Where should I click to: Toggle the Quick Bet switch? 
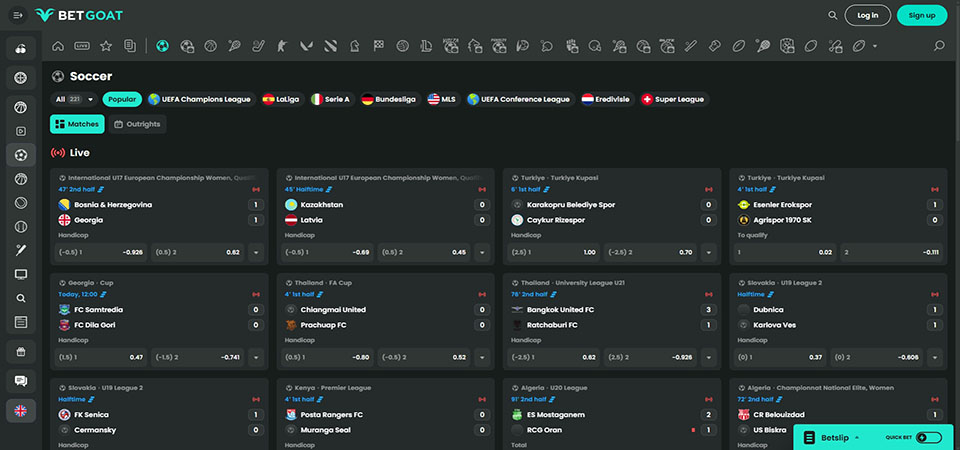929,438
